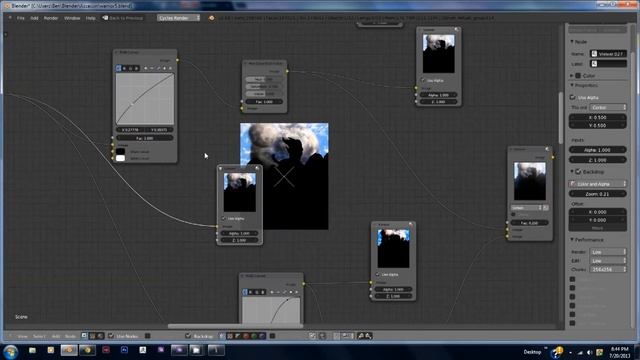Click Fac 1.000 slider on Hue Saturation node
Image resolution: width=640 pixels, height=360 pixels.
click(264, 102)
